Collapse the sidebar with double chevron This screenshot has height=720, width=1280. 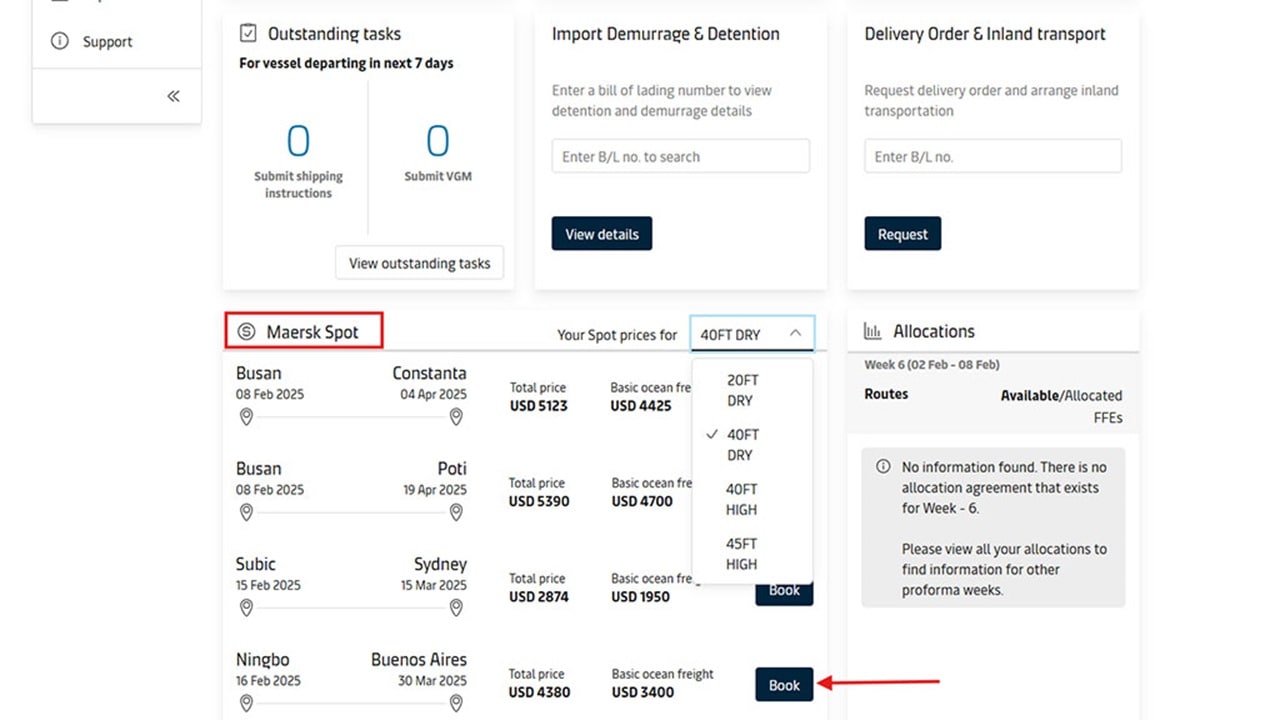click(x=173, y=96)
